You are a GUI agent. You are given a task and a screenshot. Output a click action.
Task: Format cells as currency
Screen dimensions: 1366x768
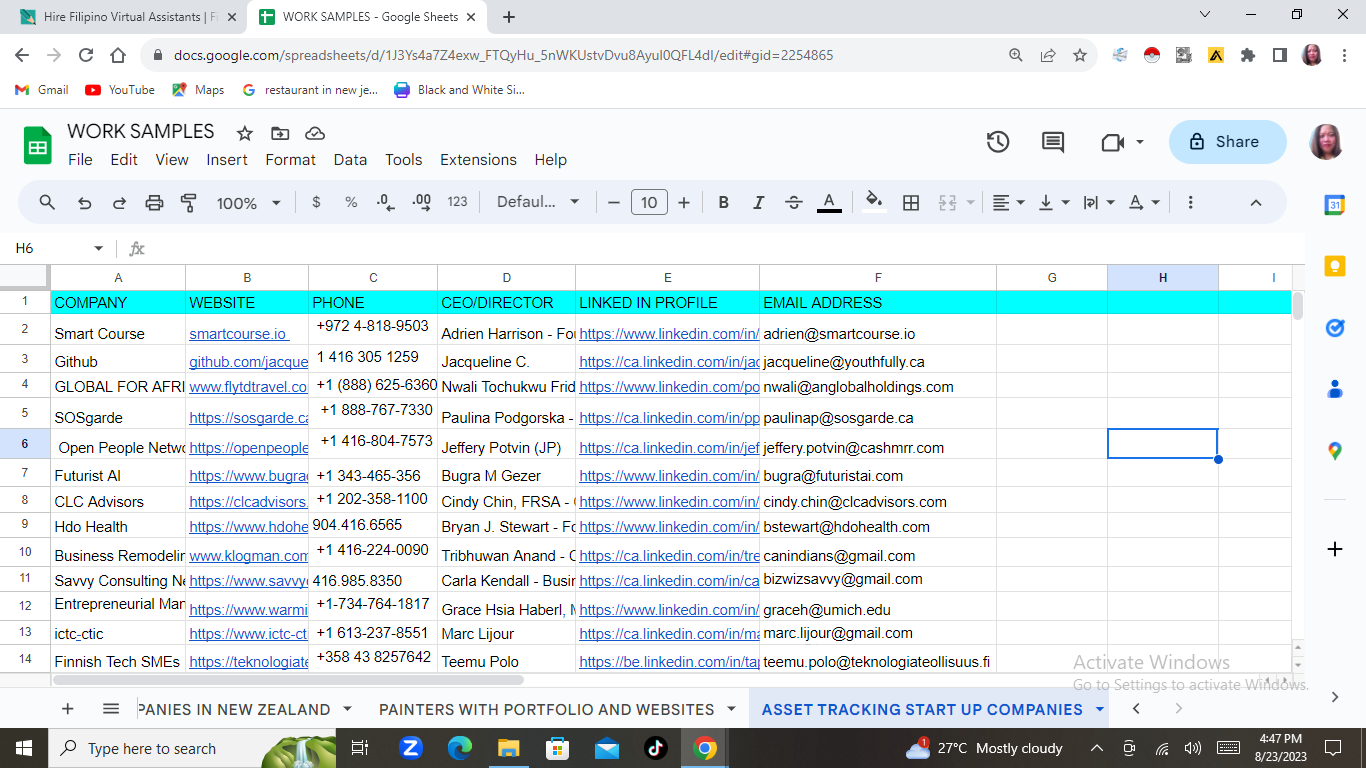[316, 202]
